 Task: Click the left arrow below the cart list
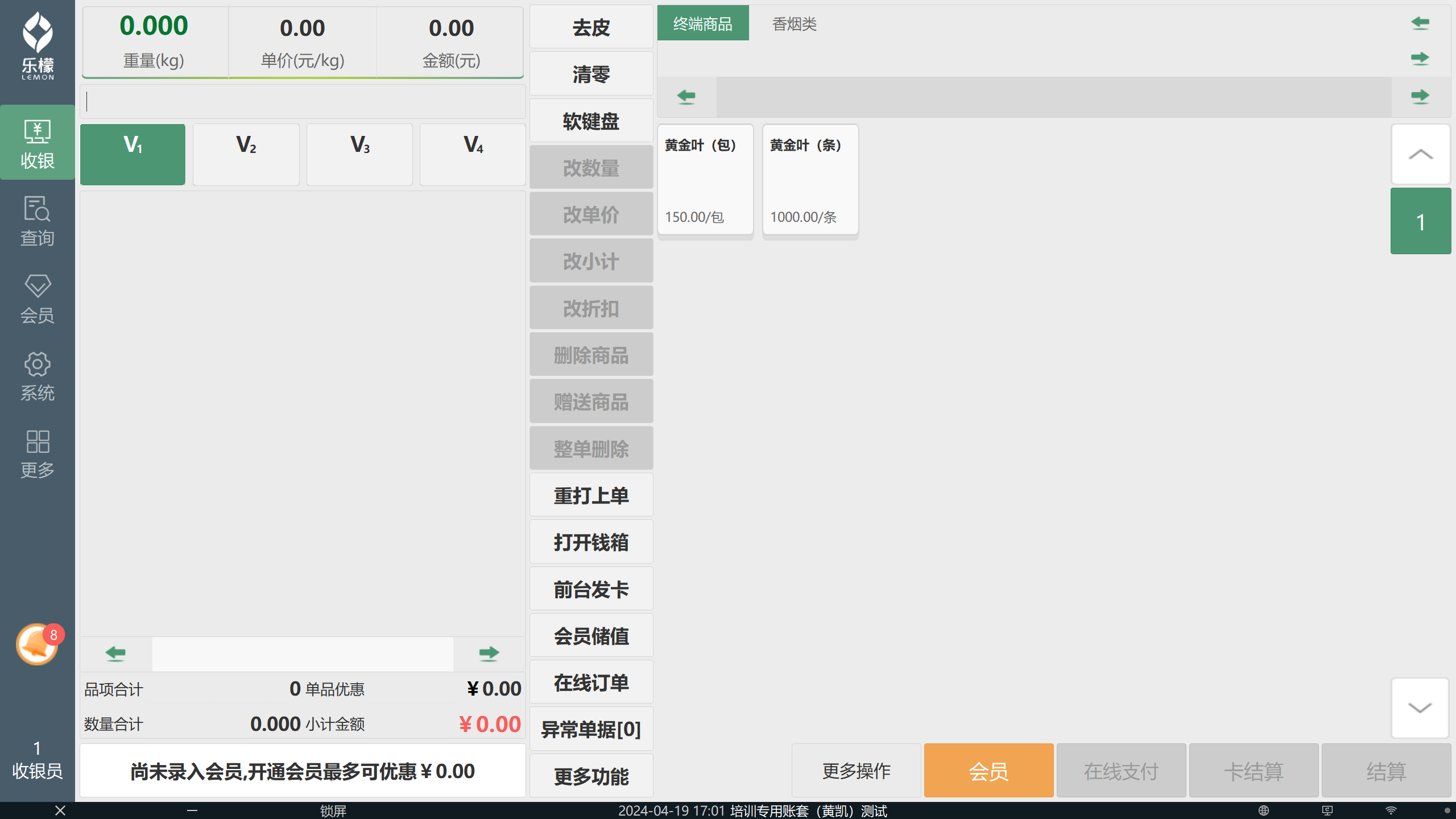pos(115,653)
